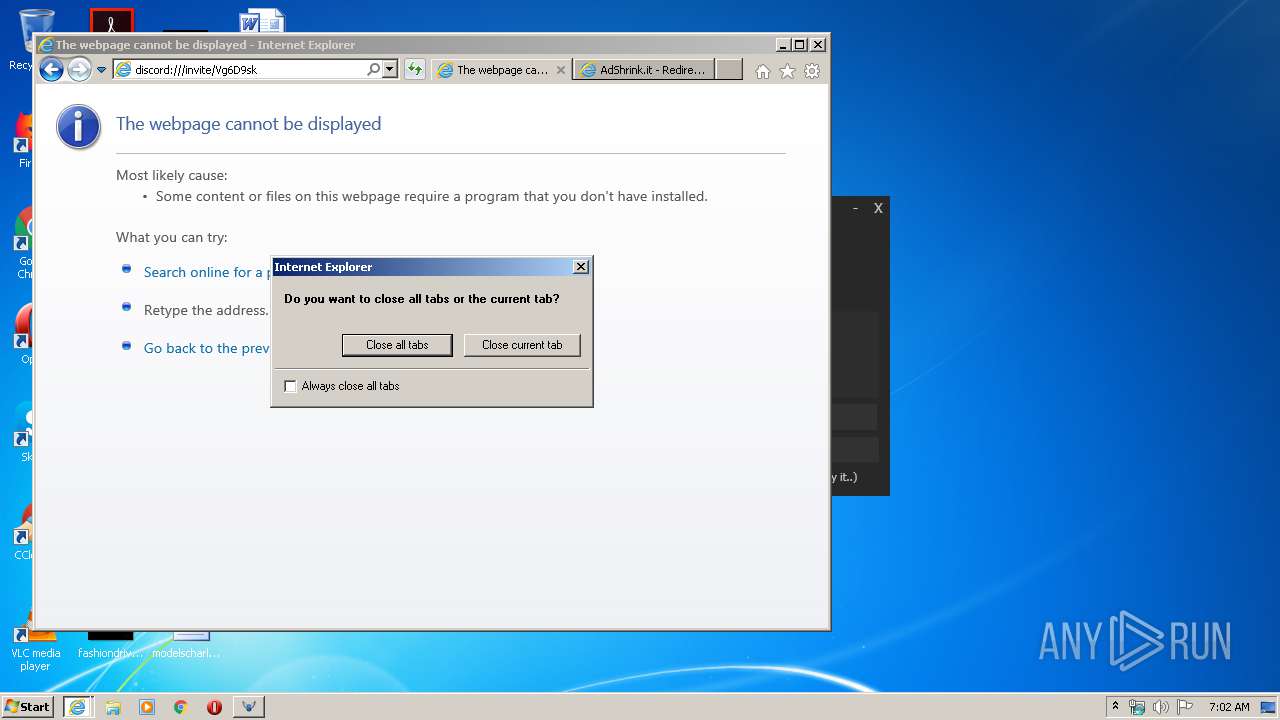Click 'Close all tabs' button in dialog

pos(397,345)
